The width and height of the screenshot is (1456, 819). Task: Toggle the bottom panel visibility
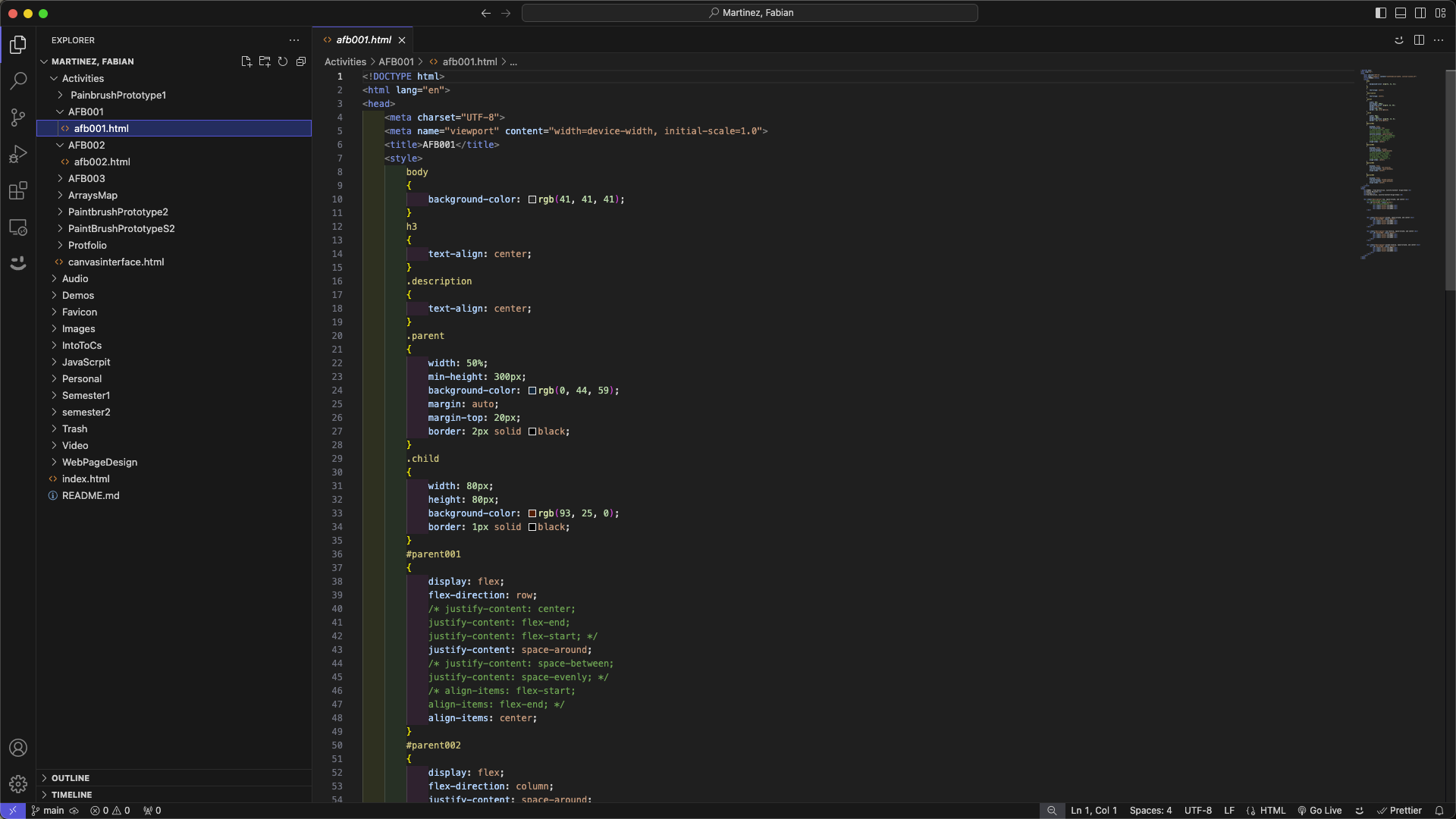click(x=1401, y=13)
